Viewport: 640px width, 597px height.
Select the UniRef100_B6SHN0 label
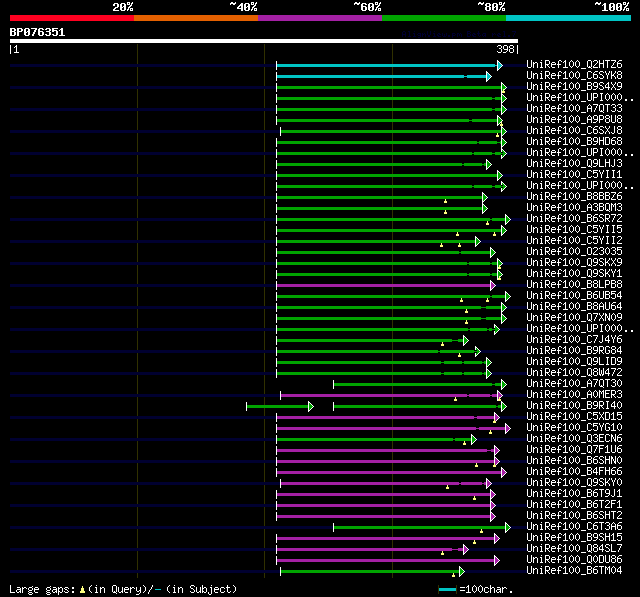(574, 461)
